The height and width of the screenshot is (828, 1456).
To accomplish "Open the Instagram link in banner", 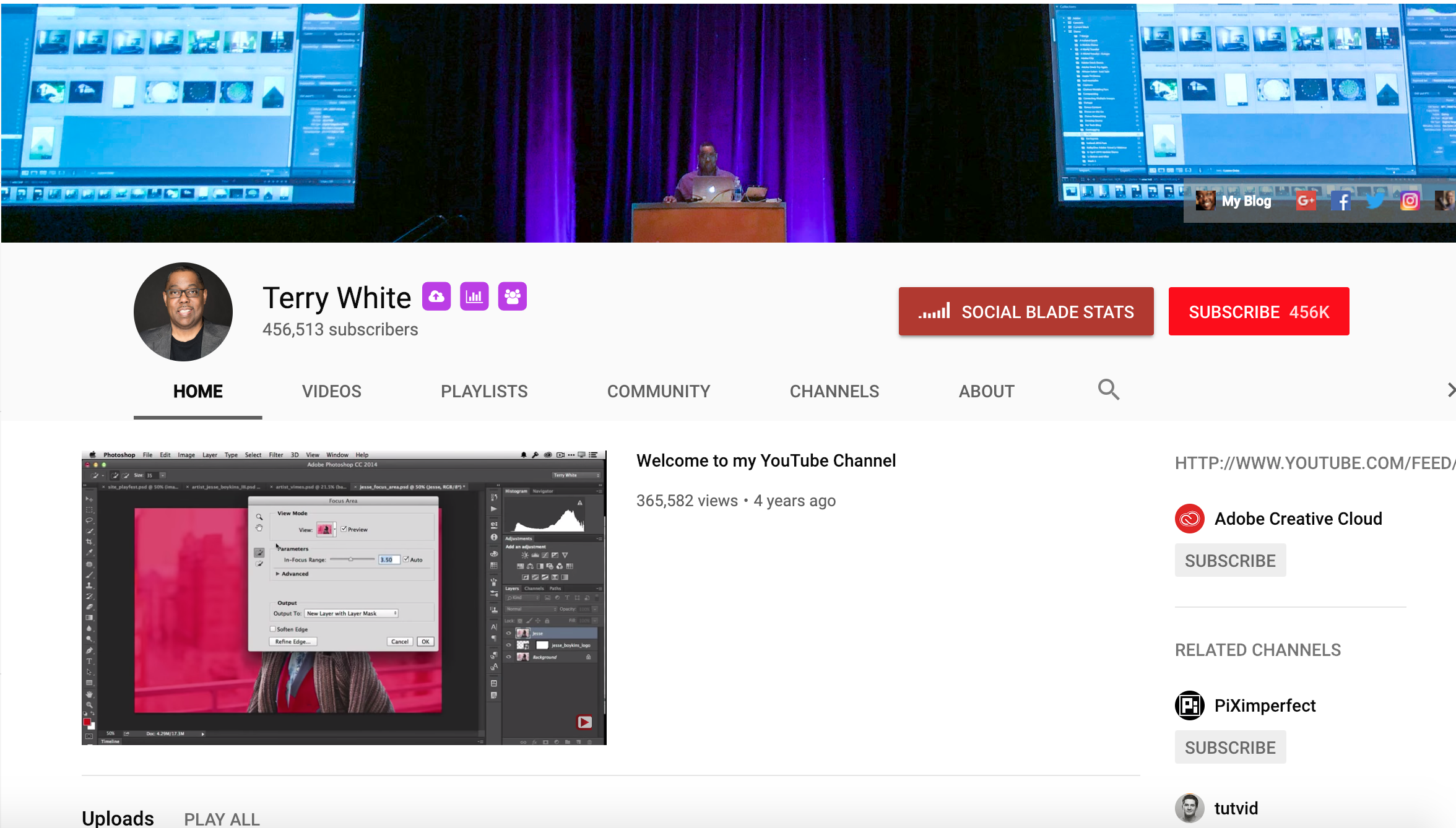I will tap(1410, 201).
